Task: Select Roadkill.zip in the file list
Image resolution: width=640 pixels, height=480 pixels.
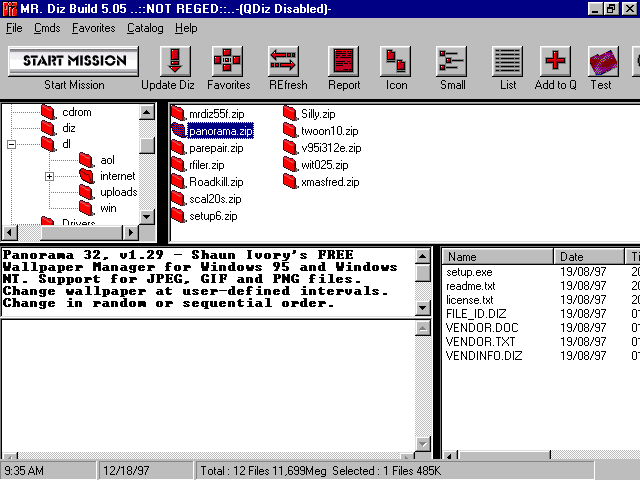Action: pyautogui.click(x=215, y=182)
